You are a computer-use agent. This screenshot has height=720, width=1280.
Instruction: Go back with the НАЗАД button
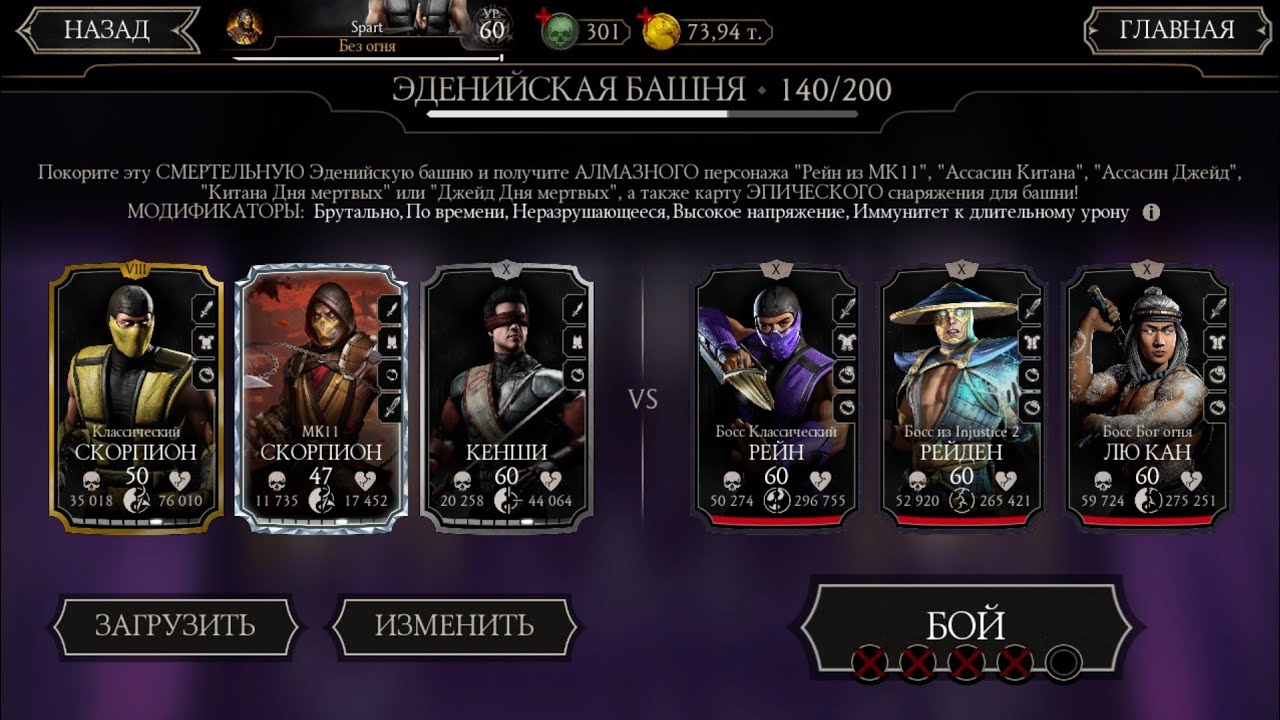[x=106, y=30]
